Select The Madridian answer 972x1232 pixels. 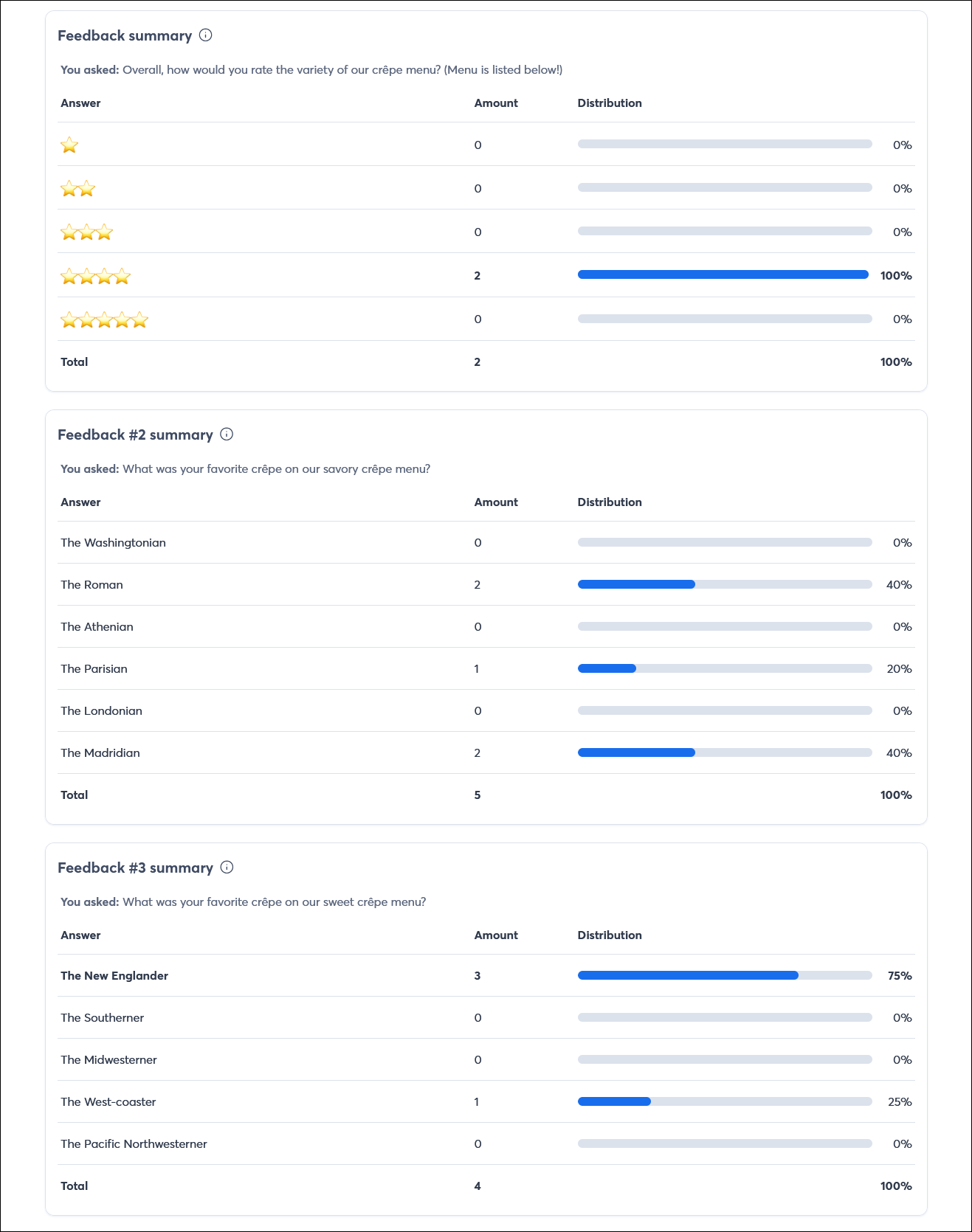(x=100, y=752)
